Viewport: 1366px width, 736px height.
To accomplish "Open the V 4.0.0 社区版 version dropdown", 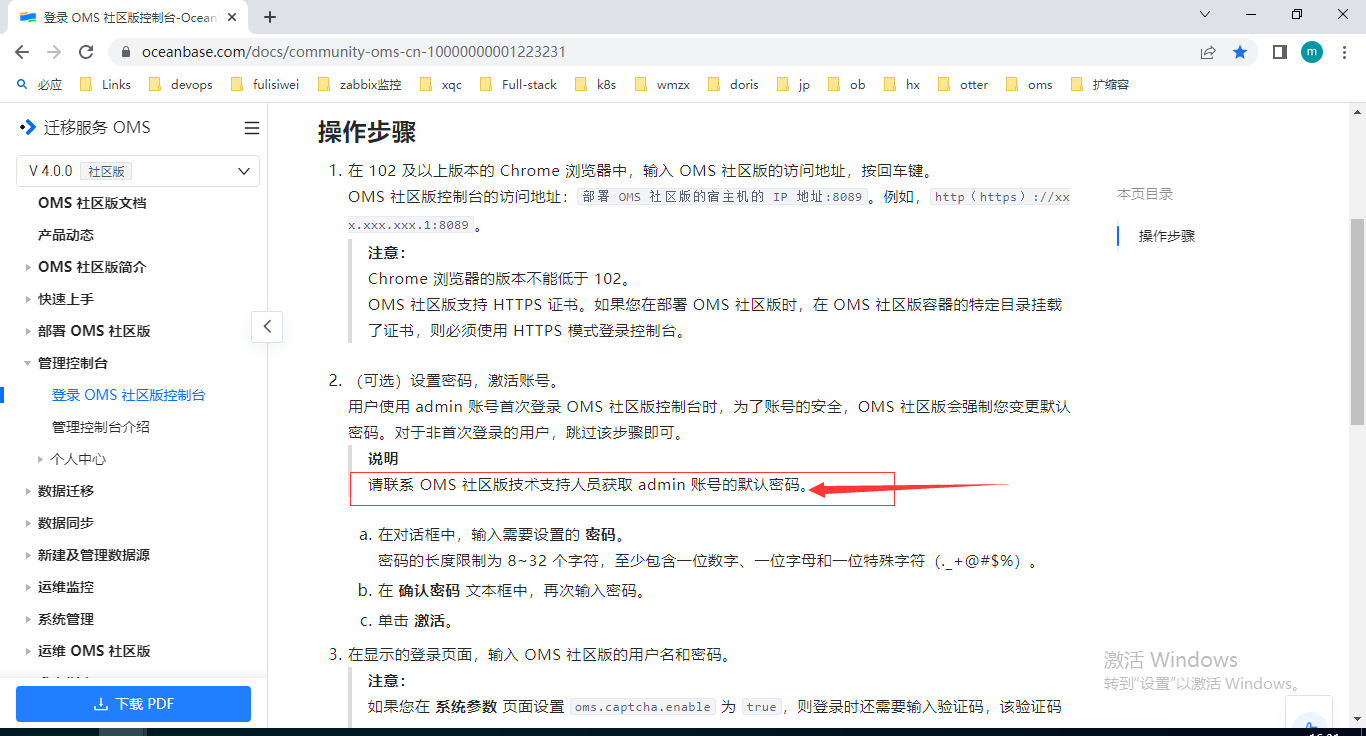I will pyautogui.click(x=138, y=171).
